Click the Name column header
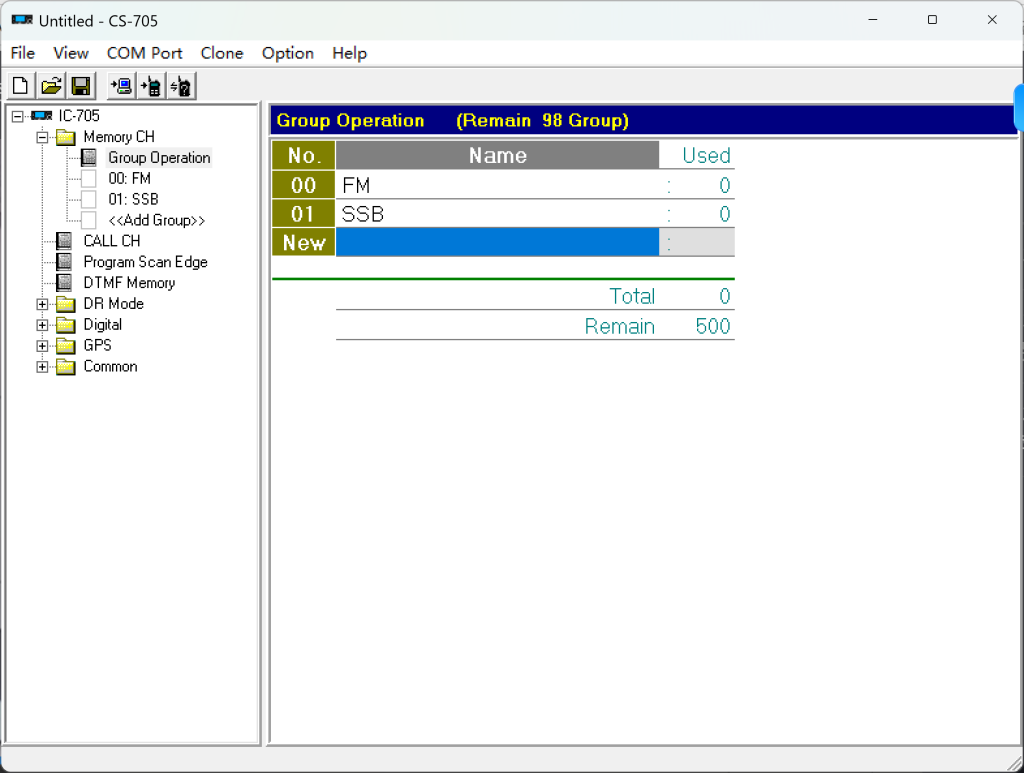 point(497,155)
